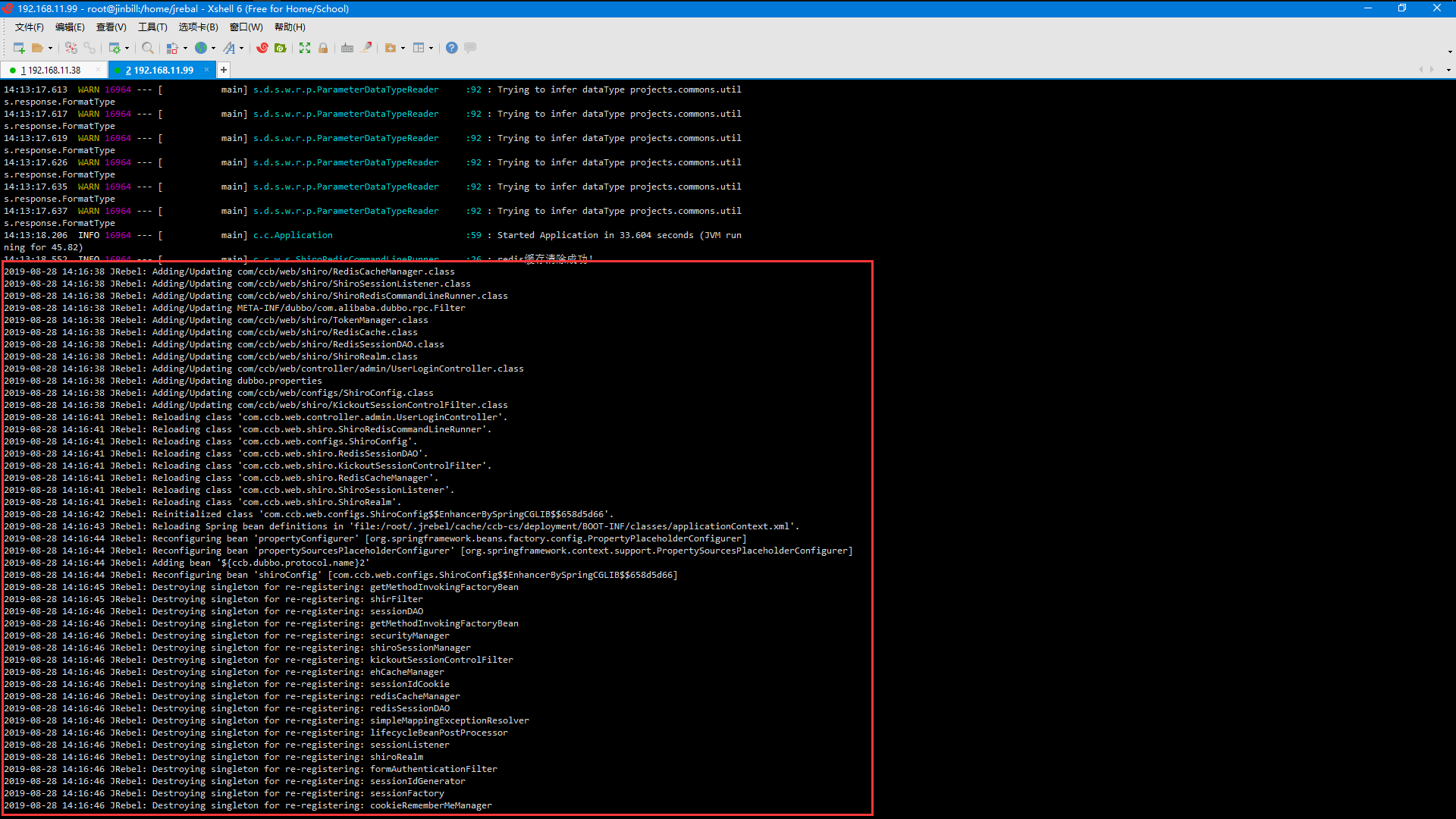Click the New Session icon
This screenshot has width=1456, height=819.
pos(19,48)
